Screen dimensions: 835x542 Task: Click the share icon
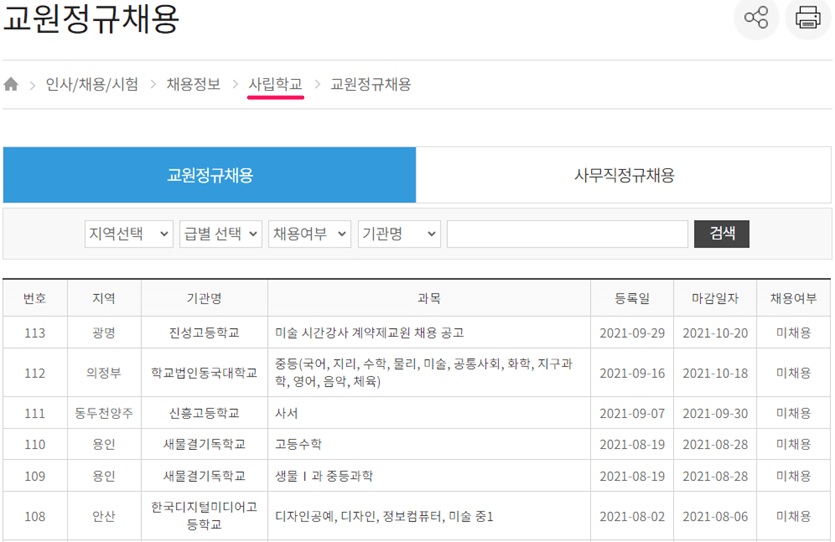(x=756, y=18)
